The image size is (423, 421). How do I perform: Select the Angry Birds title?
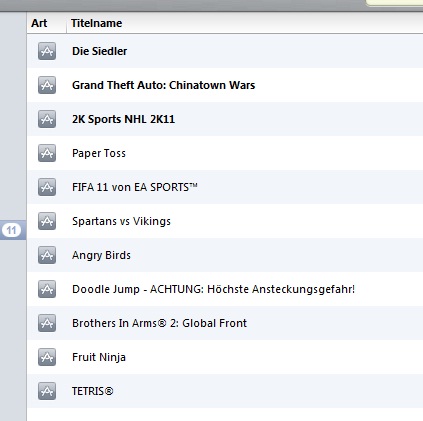[101, 255]
